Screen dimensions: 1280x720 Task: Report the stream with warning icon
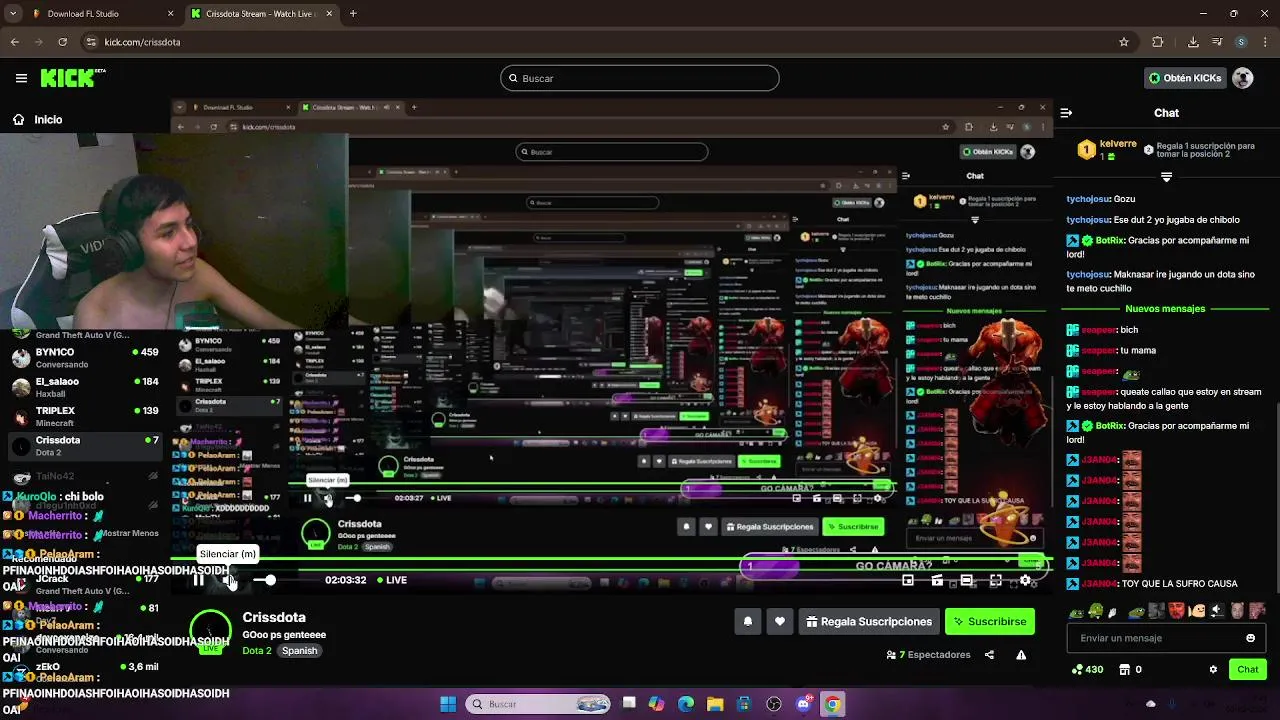click(1021, 655)
